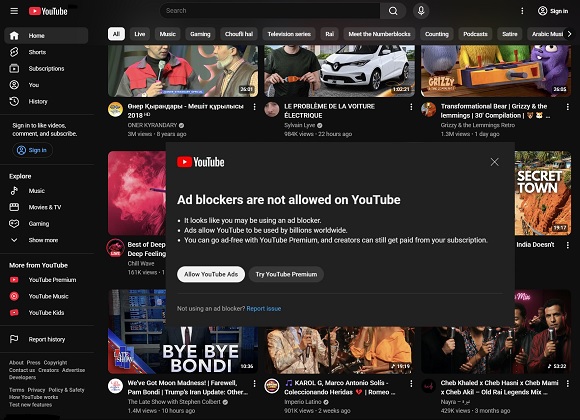Open watch History
This screenshot has height=420, width=580.
46,101
